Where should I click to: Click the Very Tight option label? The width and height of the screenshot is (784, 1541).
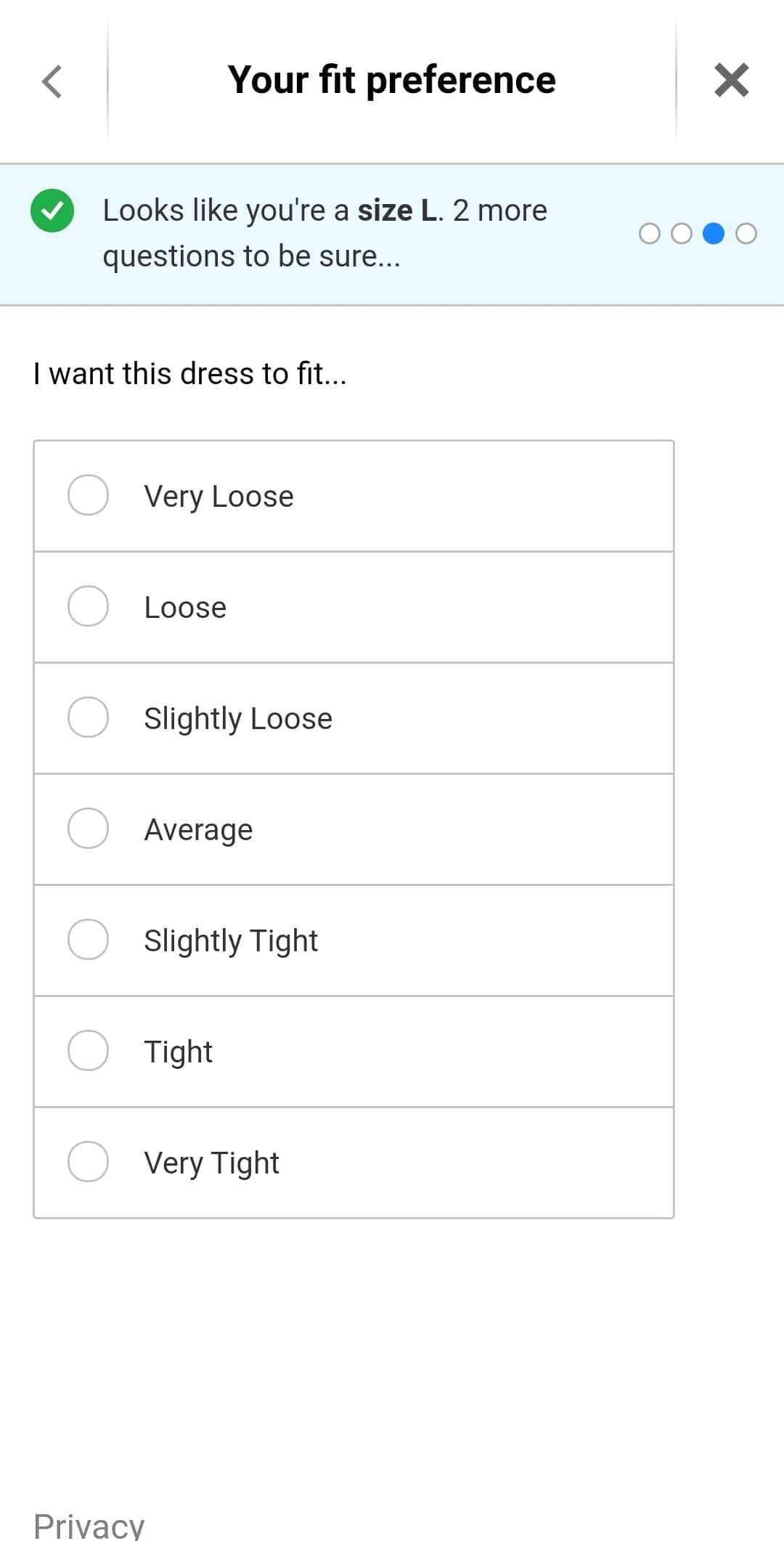pyautogui.click(x=211, y=1163)
